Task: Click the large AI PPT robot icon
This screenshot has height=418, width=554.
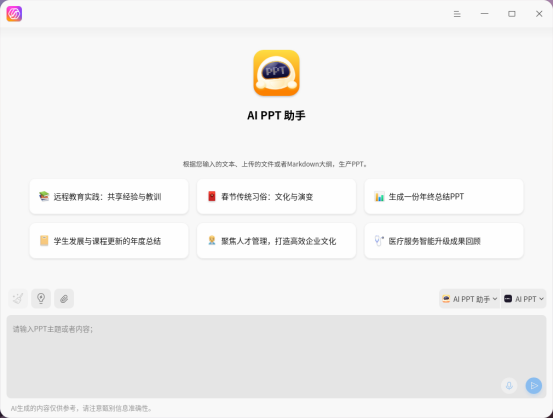Action: tap(276, 73)
